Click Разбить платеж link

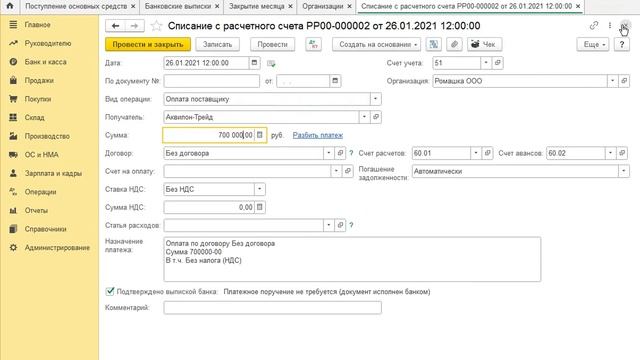(x=318, y=135)
